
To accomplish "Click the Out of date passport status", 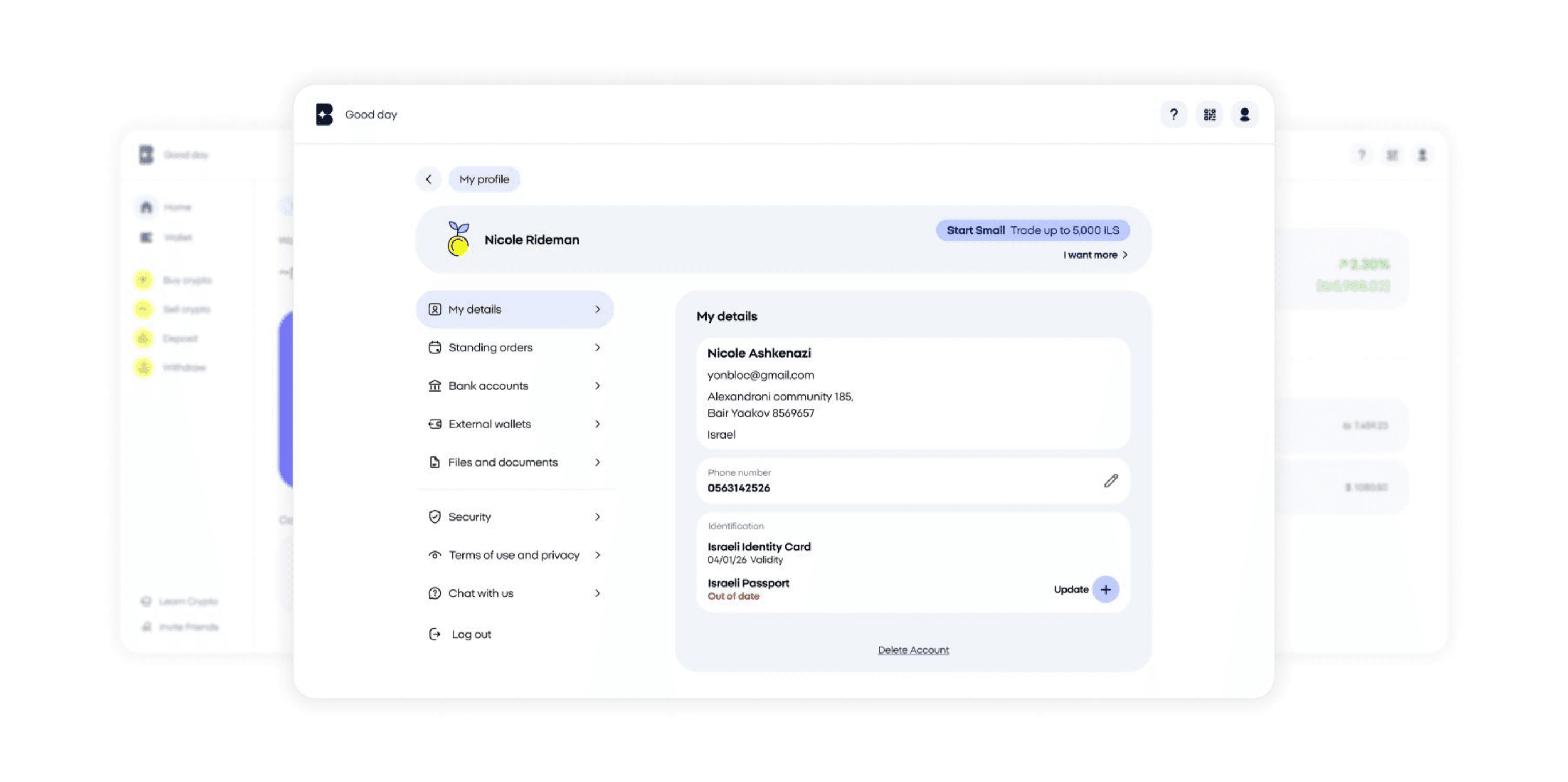I will pos(734,596).
